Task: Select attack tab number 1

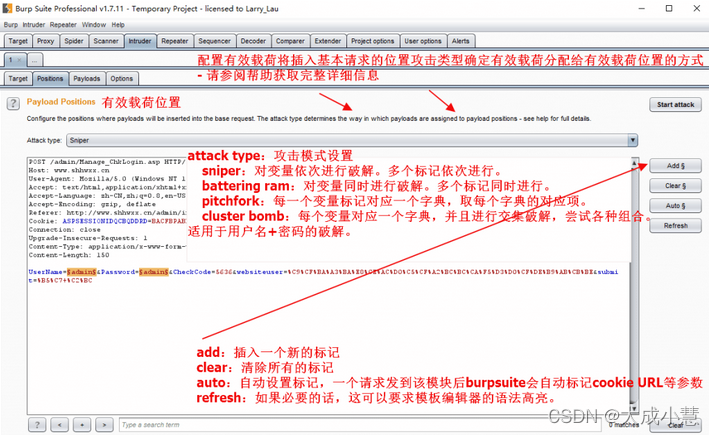Action: coord(15,60)
